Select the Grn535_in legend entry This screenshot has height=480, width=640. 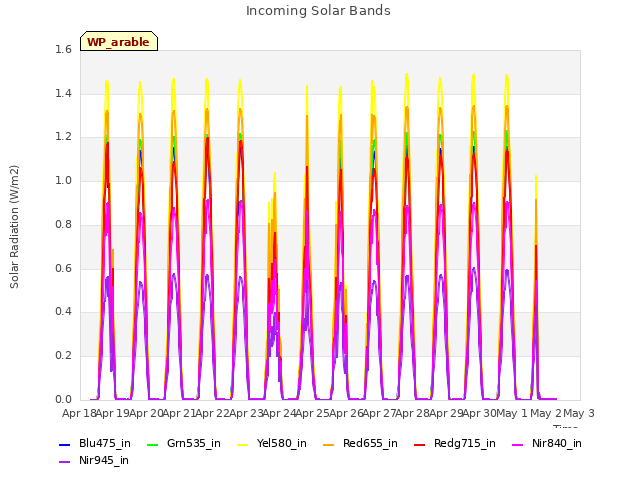184,443
